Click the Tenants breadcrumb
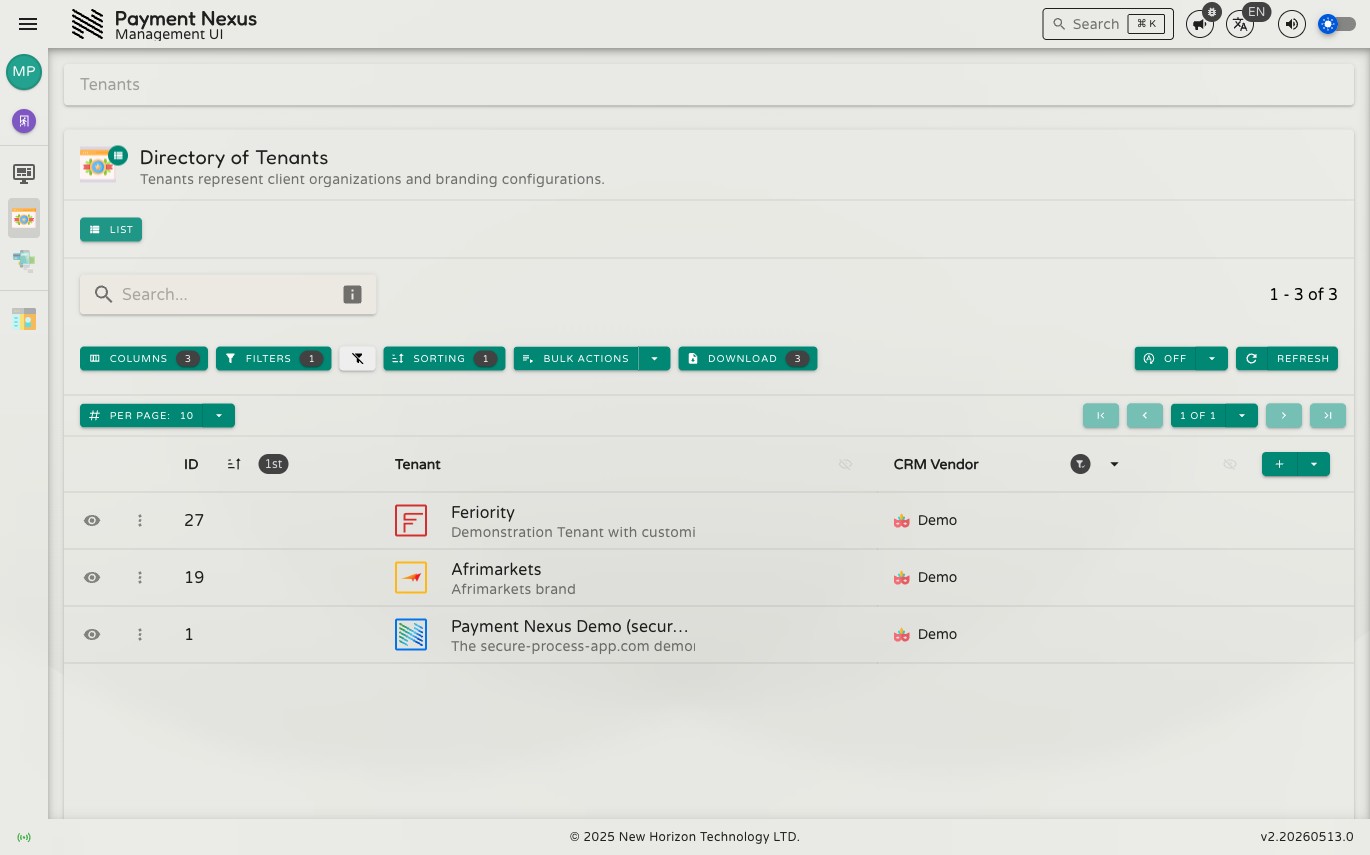This screenshot has height=855, width=1370. (110, 84)
